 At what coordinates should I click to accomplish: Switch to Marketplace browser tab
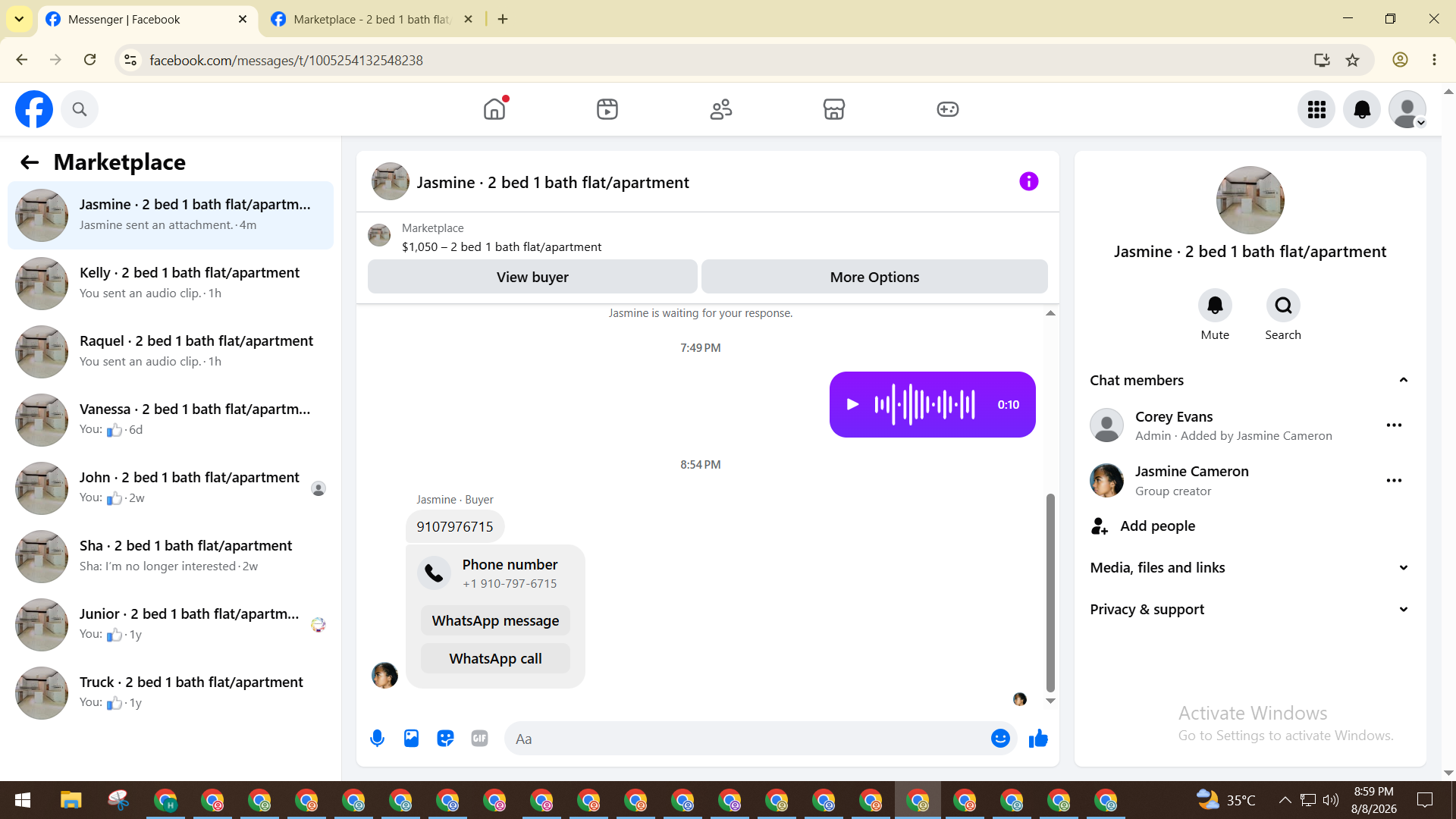(372, 20)
